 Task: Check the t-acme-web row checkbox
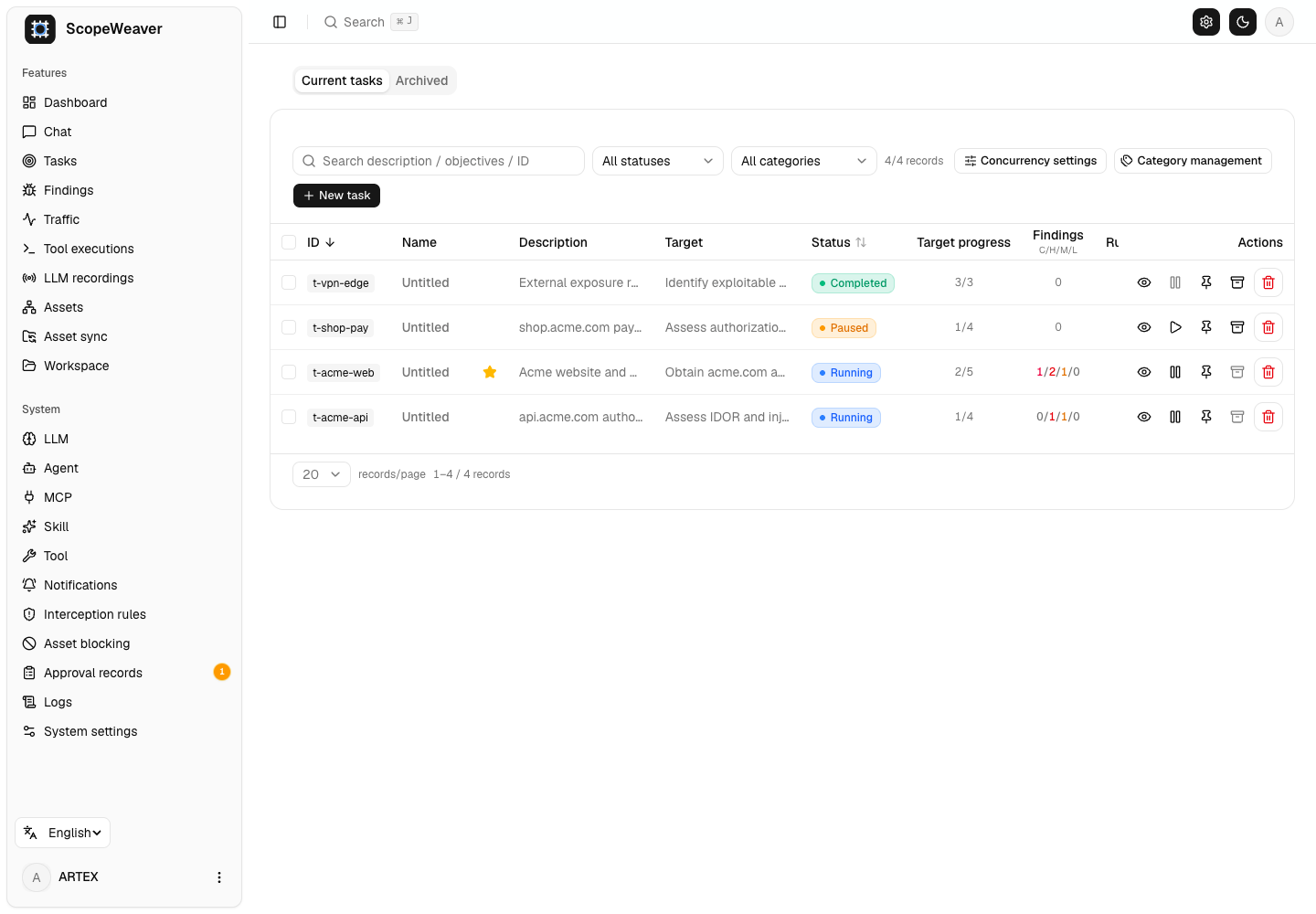(x=289, y=372)
